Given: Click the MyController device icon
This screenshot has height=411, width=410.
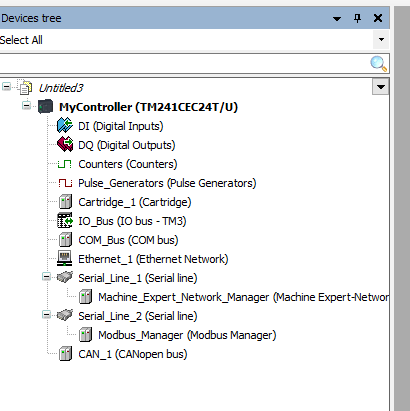Looking at the screenshot, I should (x=45, y=107).
